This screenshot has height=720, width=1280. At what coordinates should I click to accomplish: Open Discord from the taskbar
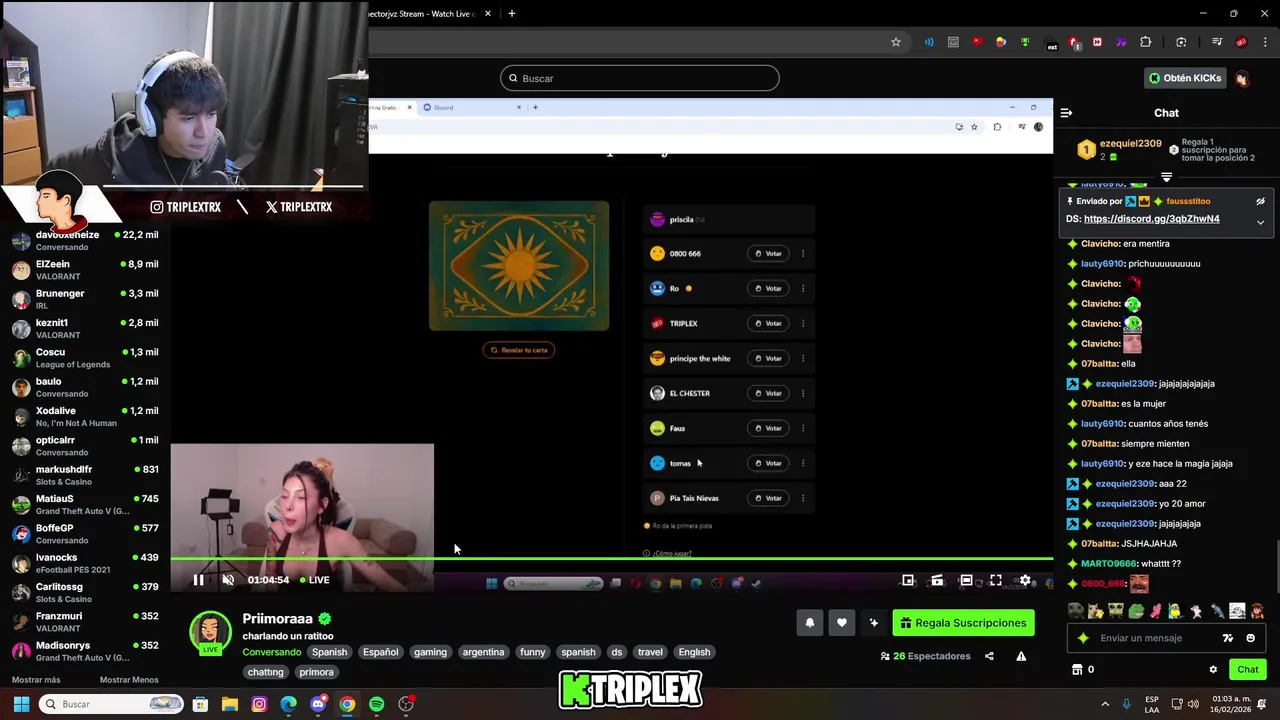[318, 704]
